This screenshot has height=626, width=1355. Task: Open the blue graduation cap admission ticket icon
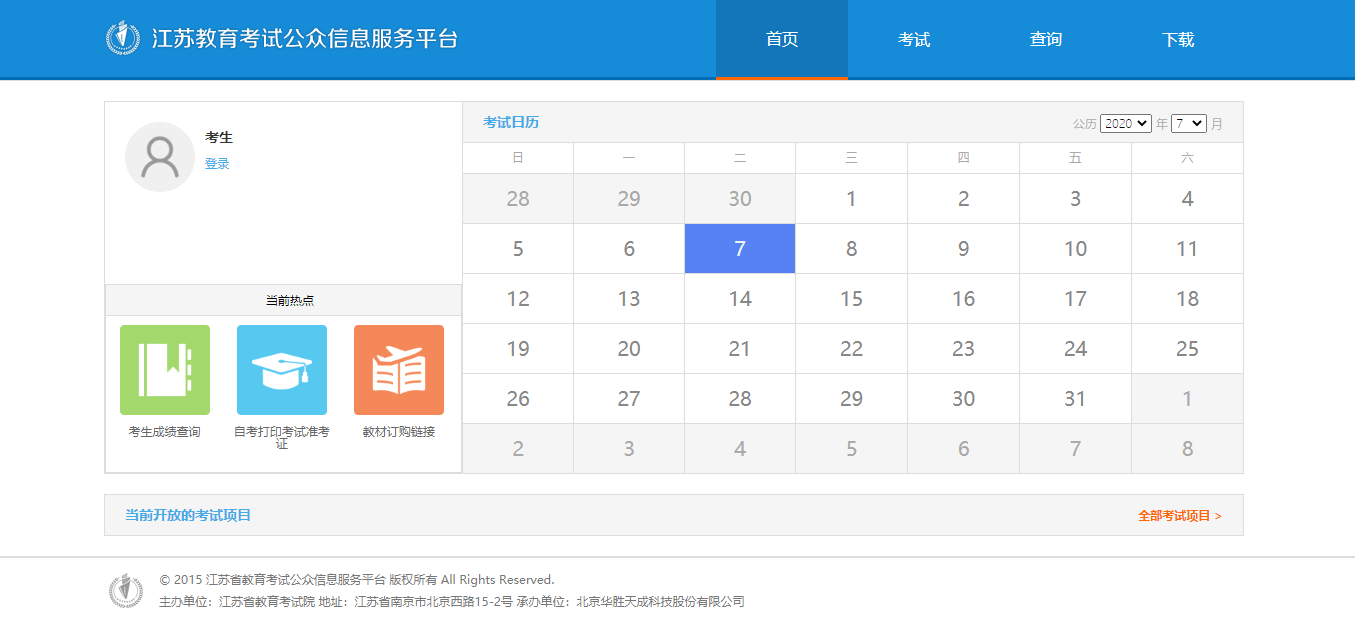[281, 369]
